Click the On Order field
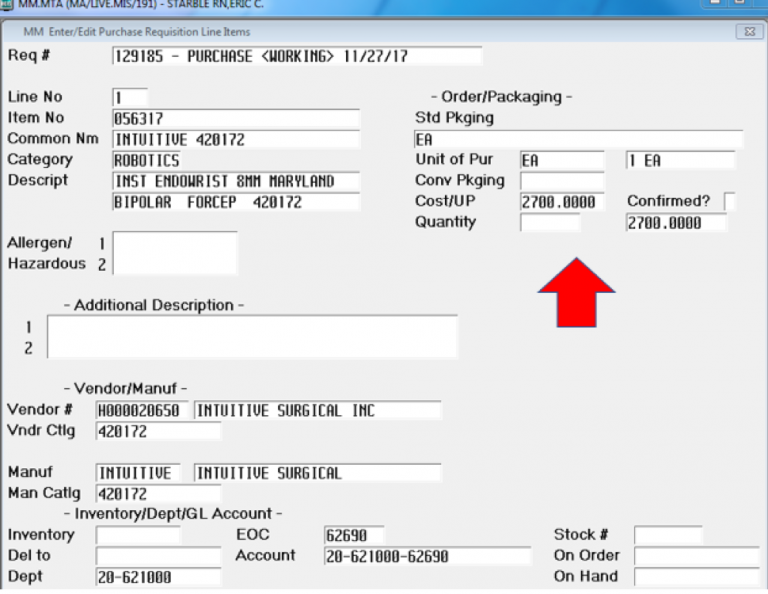 [697, 556]
